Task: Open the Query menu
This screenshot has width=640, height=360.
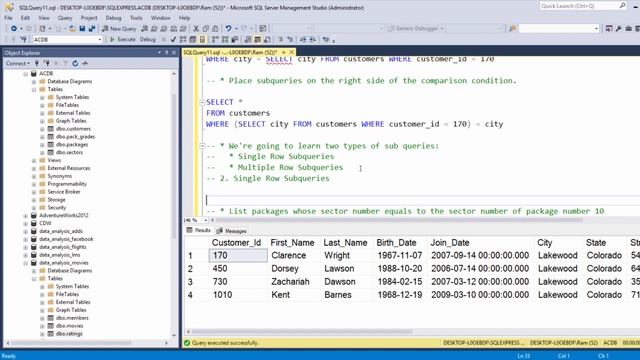Action: 65,18
